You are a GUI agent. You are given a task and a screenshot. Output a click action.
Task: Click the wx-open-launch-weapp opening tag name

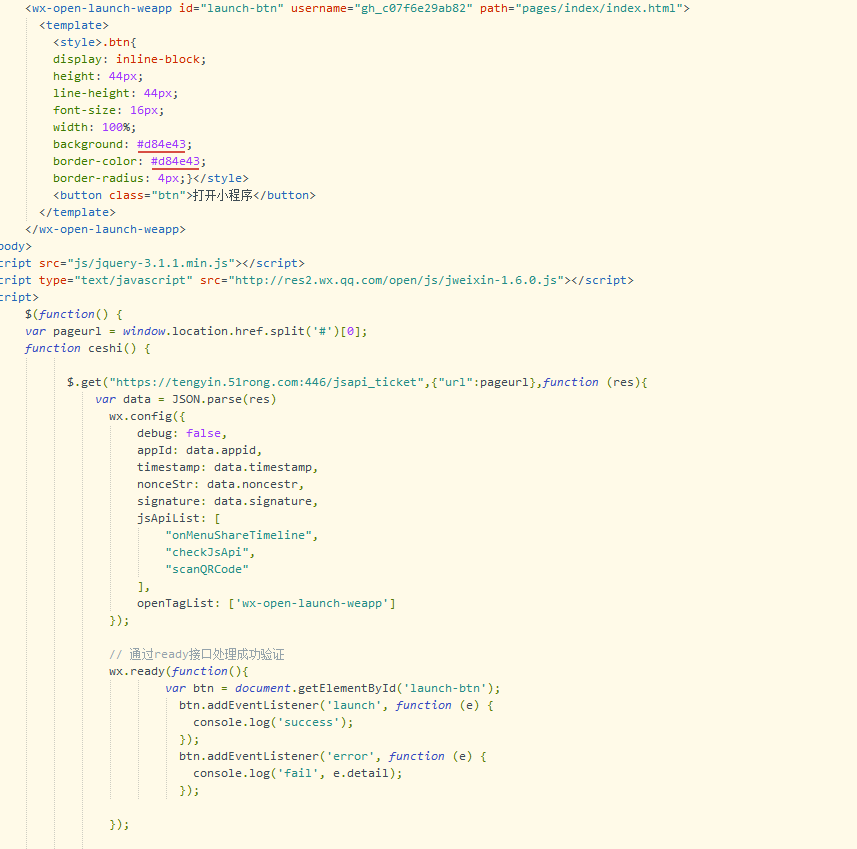pyautogui.click(x=102, y=9)
